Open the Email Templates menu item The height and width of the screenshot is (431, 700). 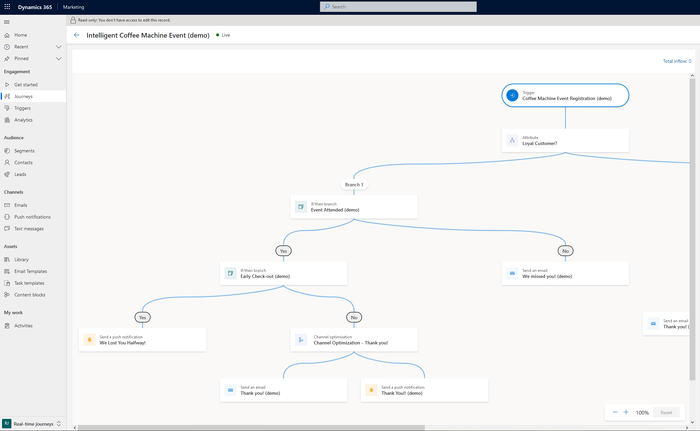[x=33, y=271]
